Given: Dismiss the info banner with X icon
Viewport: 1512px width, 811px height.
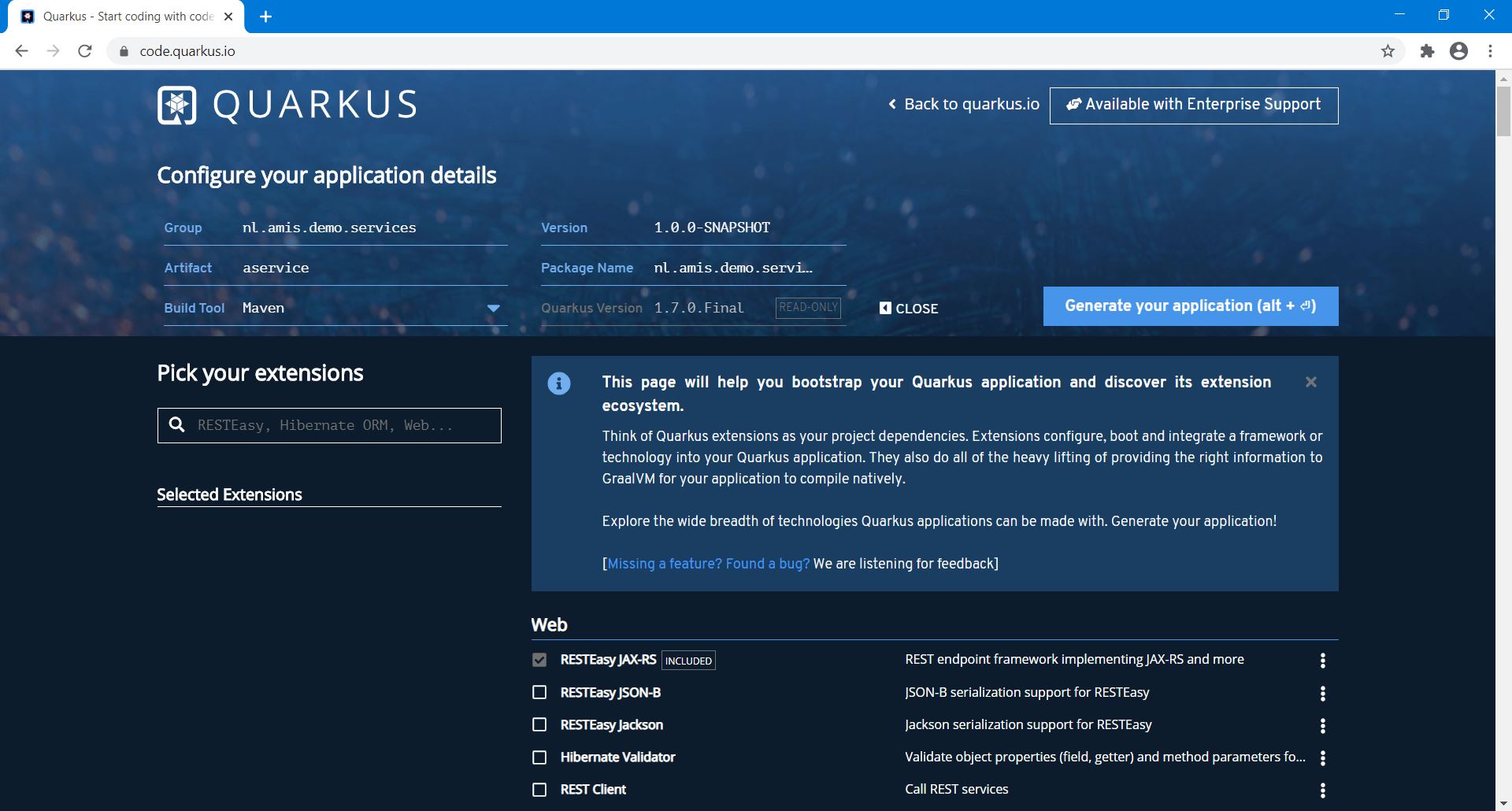Looking at the screenshot, I should (x=1310, y=382).
